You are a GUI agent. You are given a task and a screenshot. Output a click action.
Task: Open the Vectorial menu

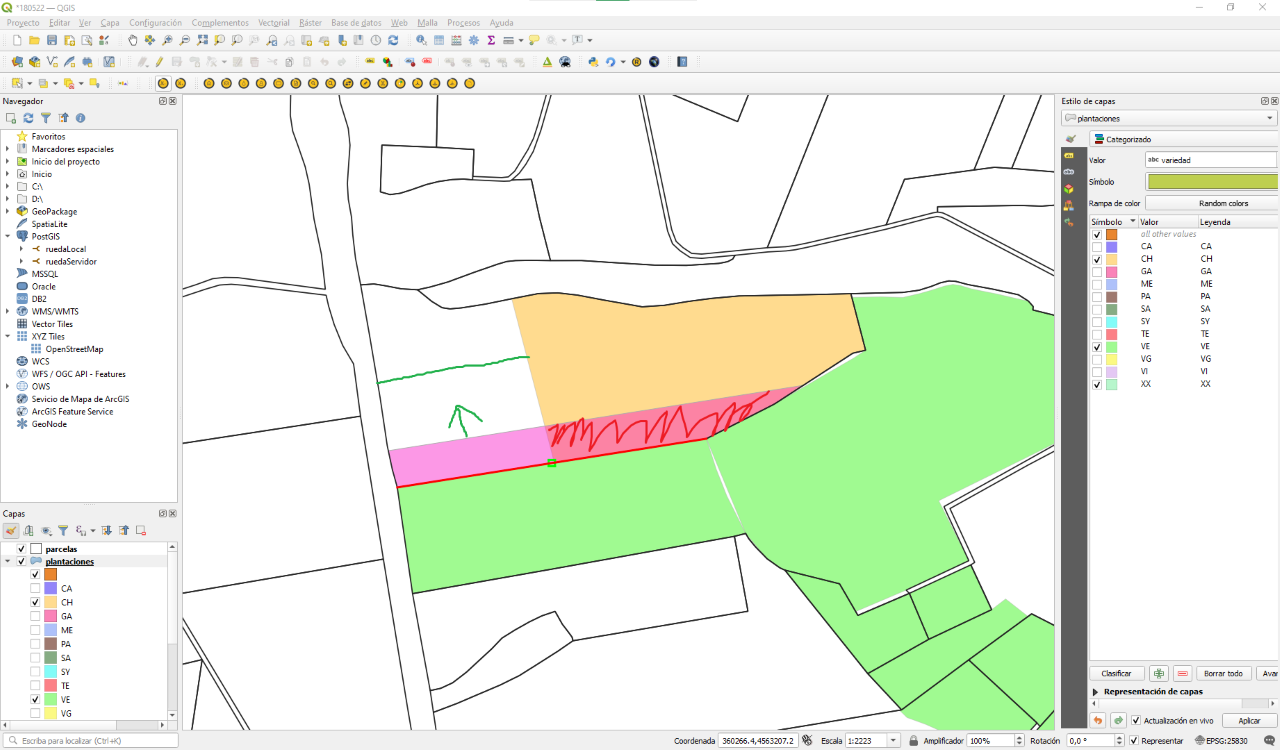point(274,22)
